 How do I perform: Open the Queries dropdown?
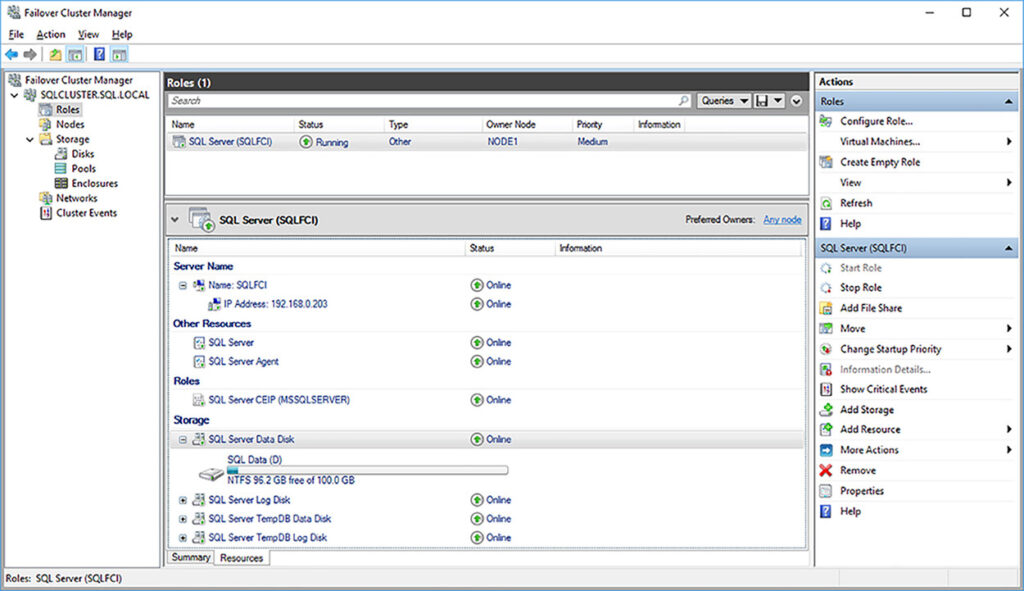tap(724, 101)
